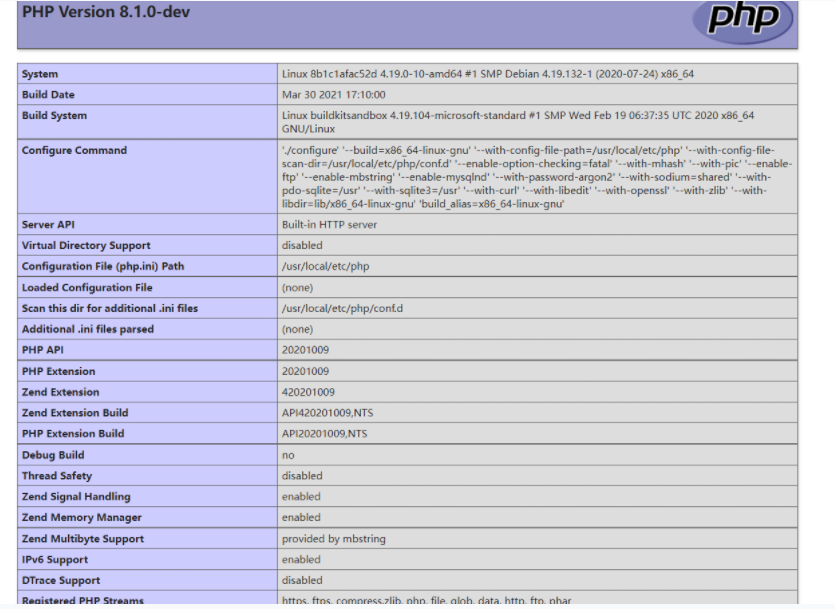This screenshot has width=835, height=609.
Task: Select the 'Linux buildkitsandbox' build system value
Action: pyautogui.click(x=518, y=122)
